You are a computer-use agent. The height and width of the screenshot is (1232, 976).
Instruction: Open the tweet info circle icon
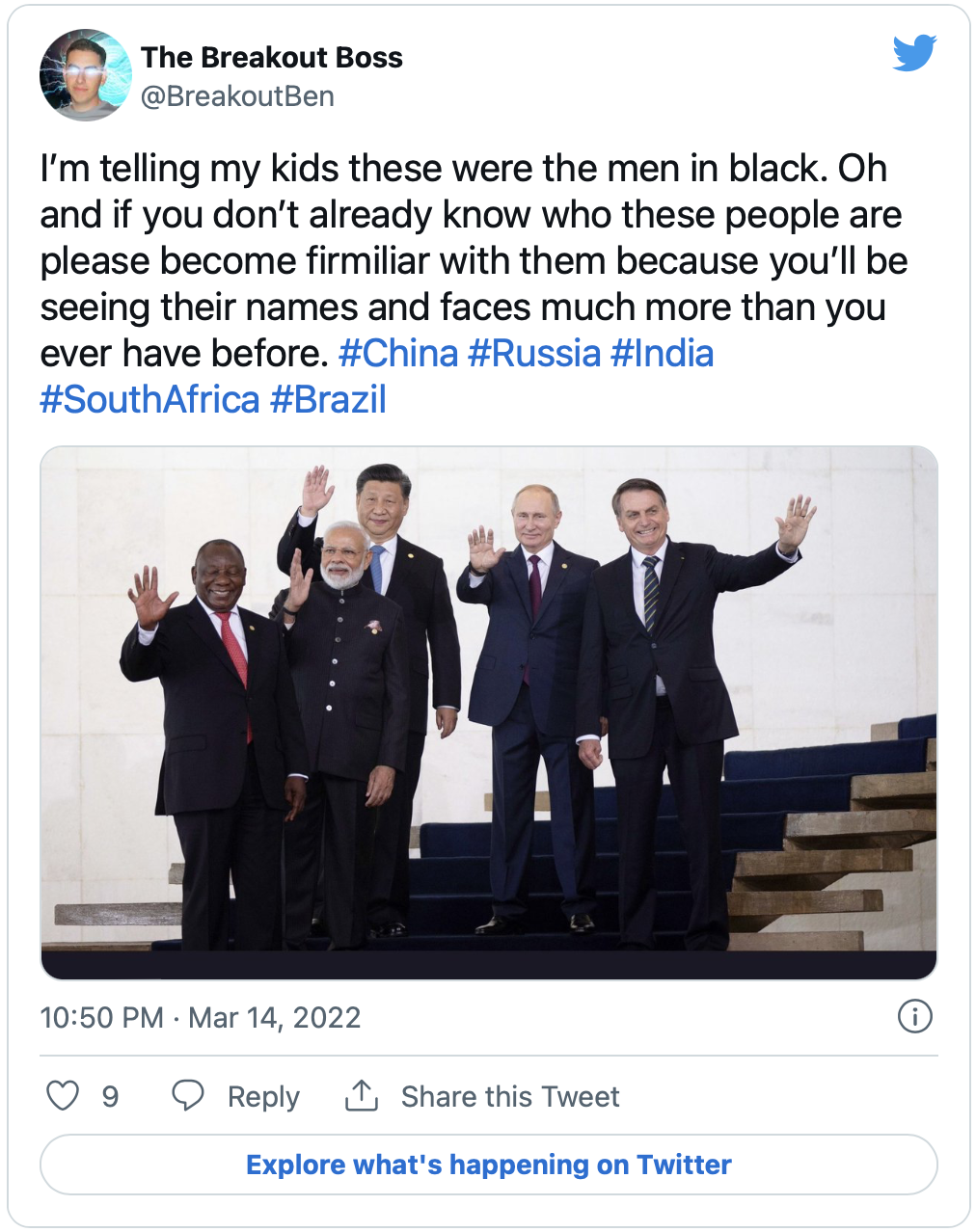(914, 1016)
